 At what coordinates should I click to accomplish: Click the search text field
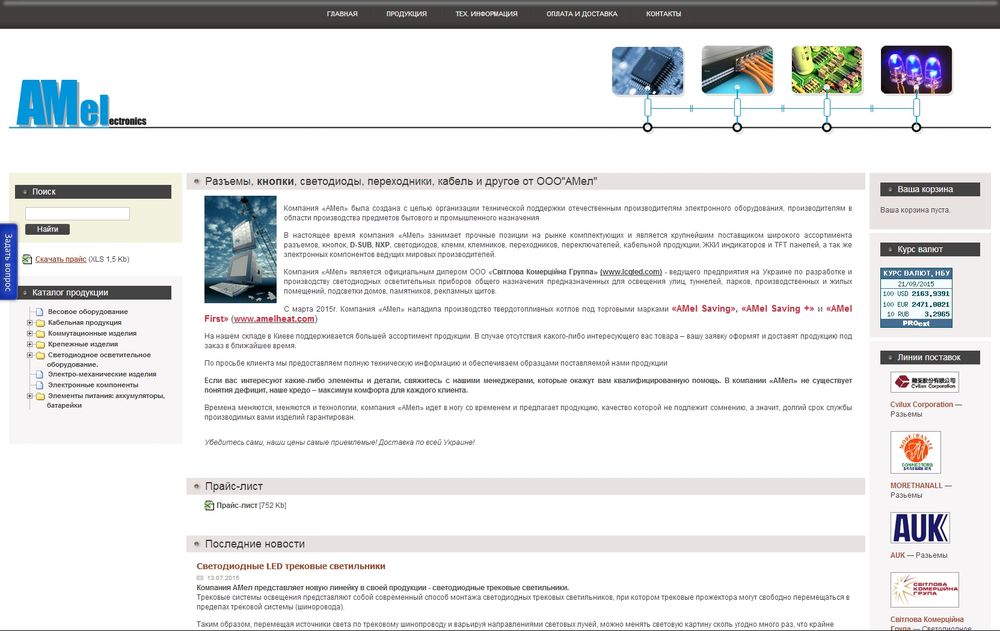(77, 214)
